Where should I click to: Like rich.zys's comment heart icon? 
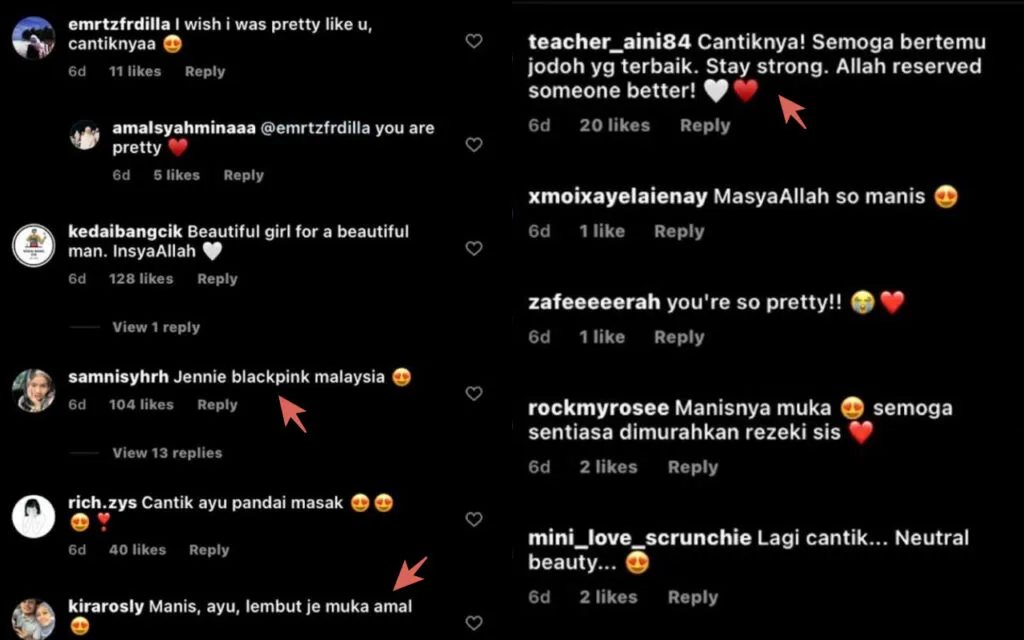[474, 519]
